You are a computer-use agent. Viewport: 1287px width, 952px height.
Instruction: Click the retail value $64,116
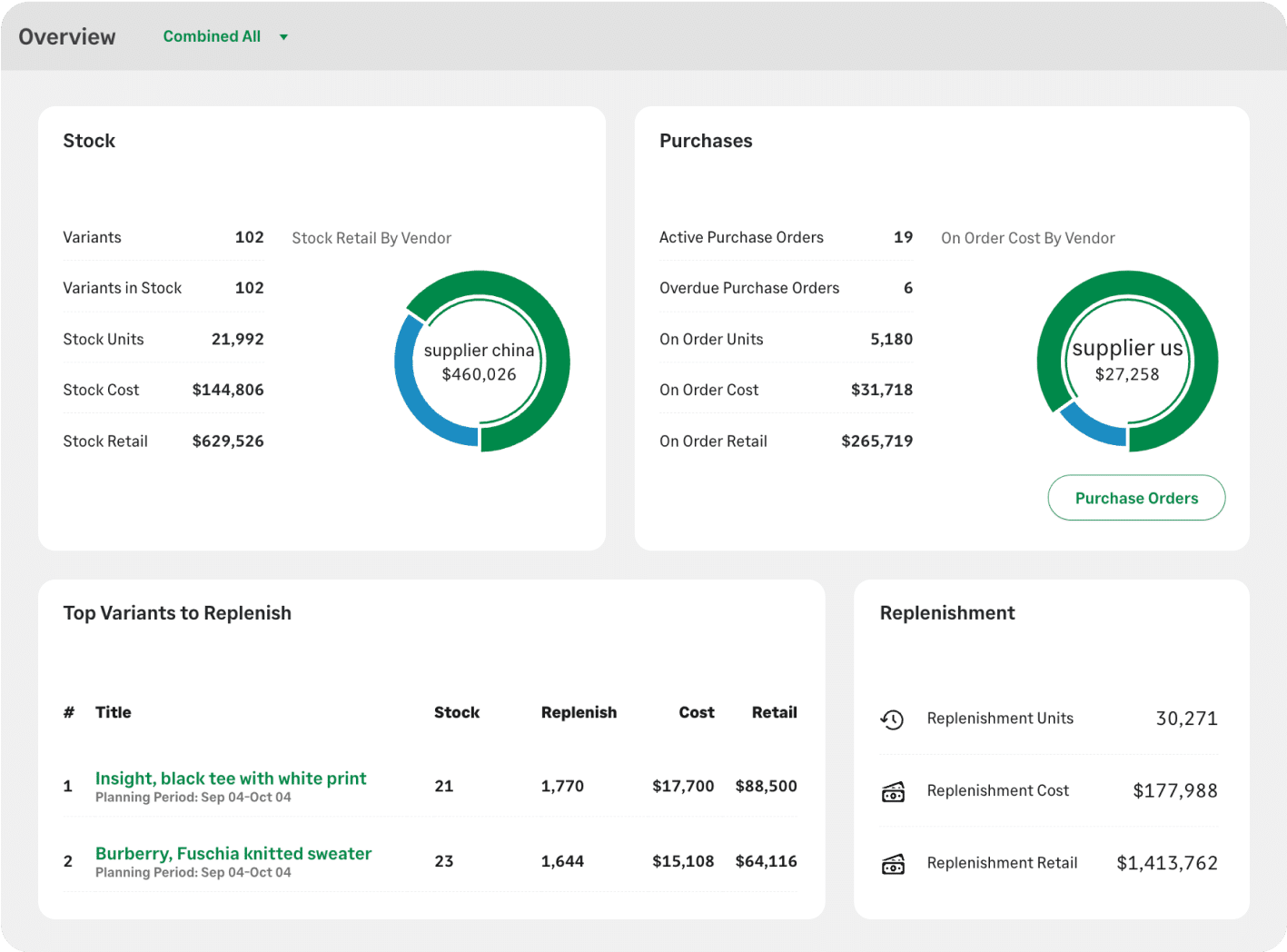[x=767, y=861]
